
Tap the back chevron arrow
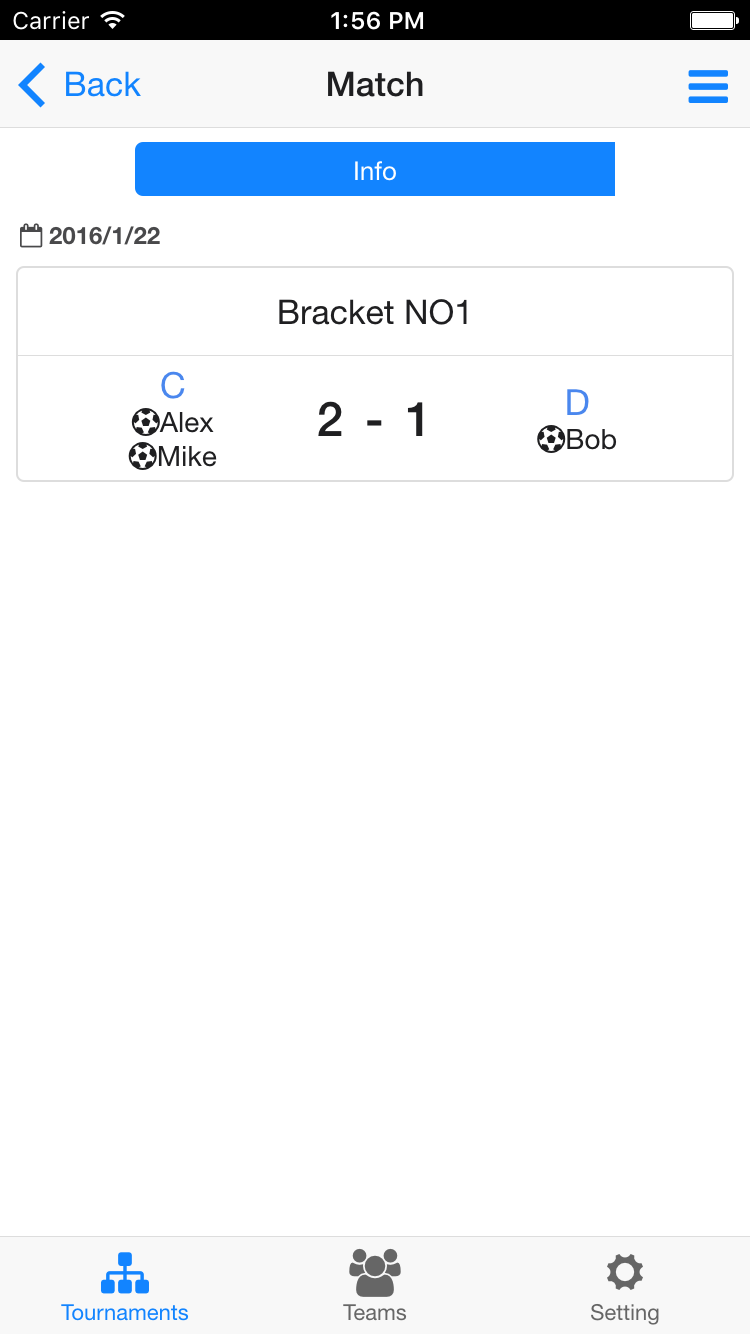click(32, 85)
